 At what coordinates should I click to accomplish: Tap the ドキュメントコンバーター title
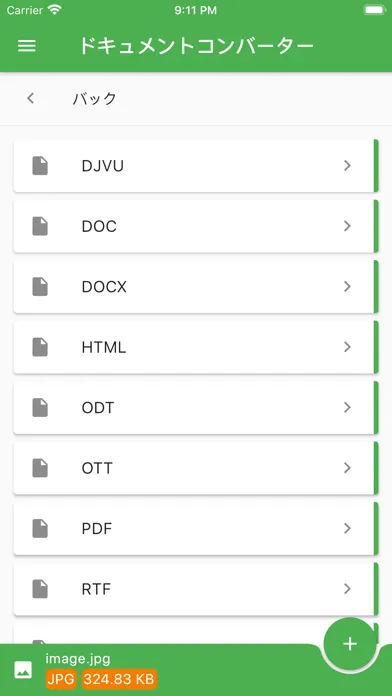pyautogui.click(x=197, y=46)
